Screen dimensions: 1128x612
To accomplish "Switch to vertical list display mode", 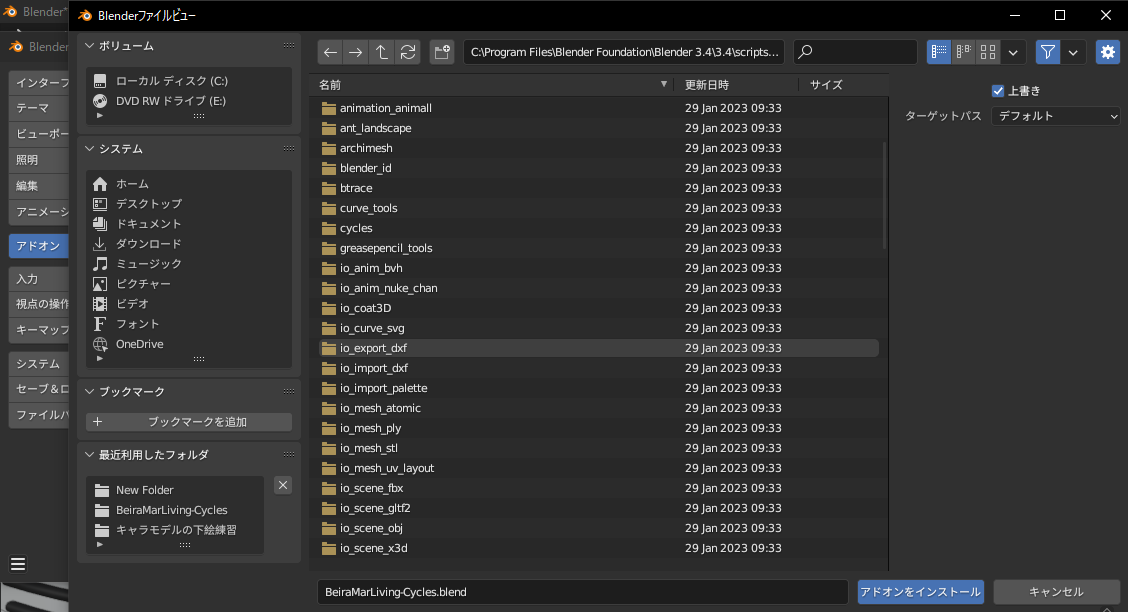I will 939,52.
